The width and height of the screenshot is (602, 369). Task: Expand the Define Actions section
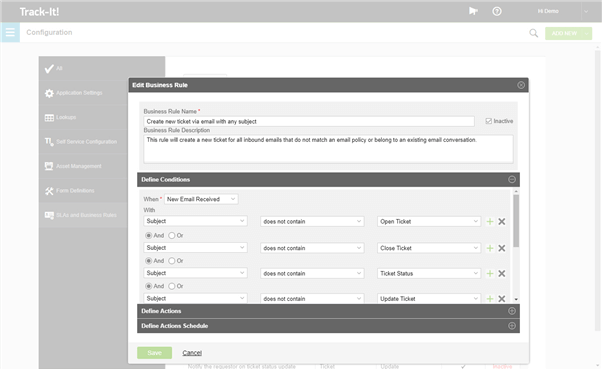pos(512,311)
